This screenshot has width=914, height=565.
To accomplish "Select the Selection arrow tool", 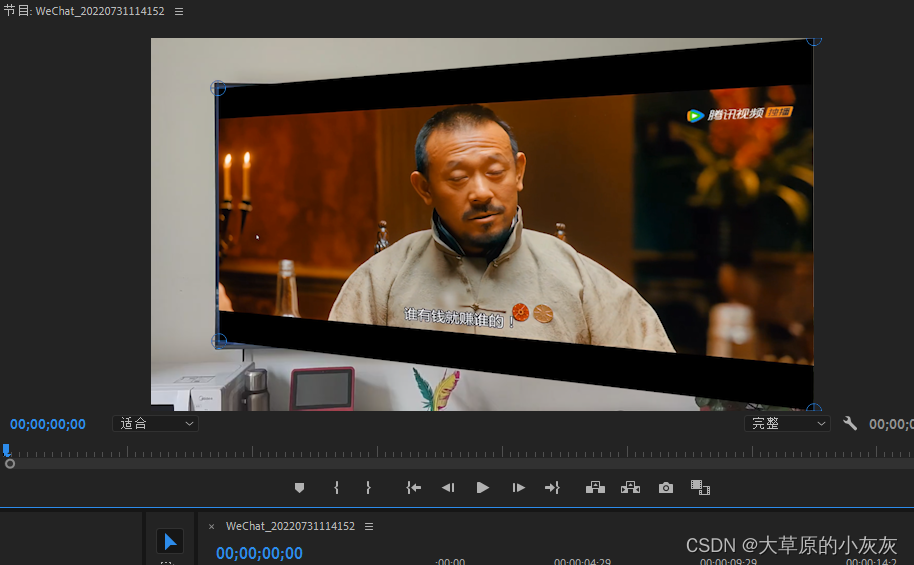I will pyautogui.click(x=170, y=542).
